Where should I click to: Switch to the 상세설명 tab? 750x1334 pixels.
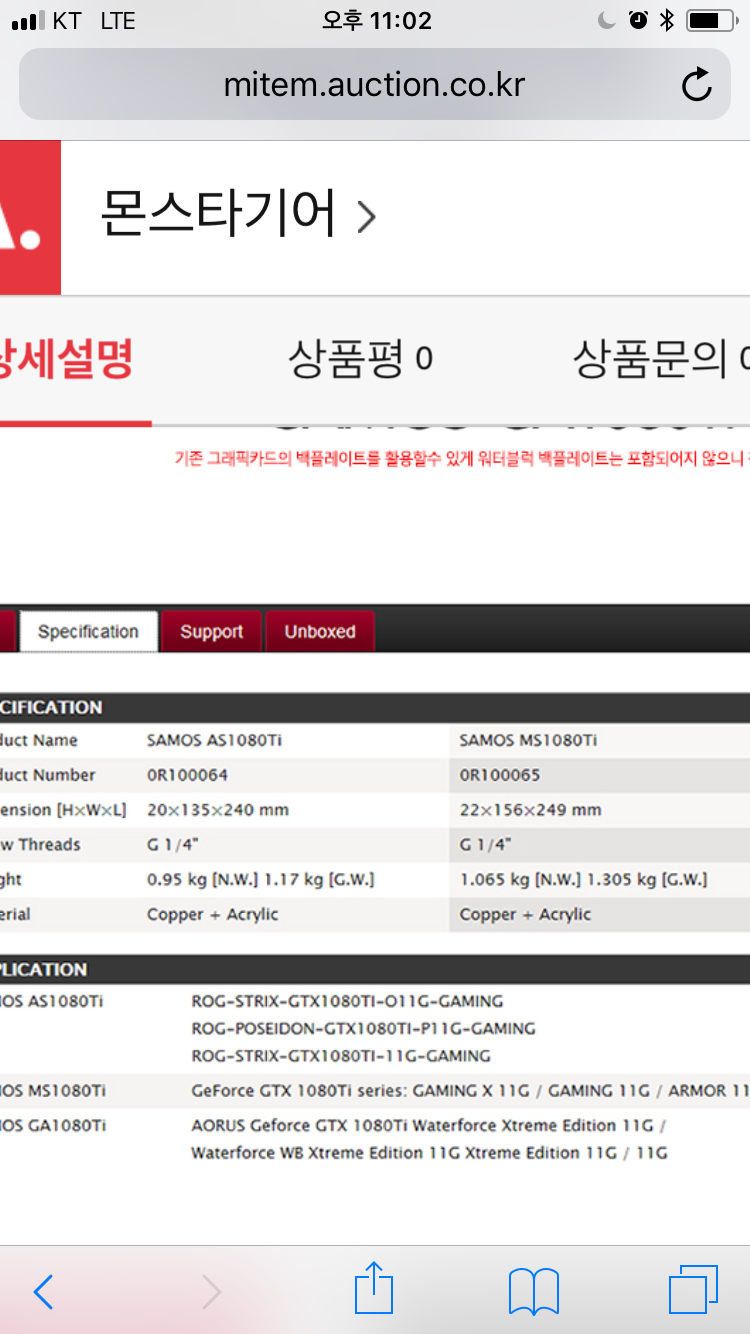pos(67,359)
